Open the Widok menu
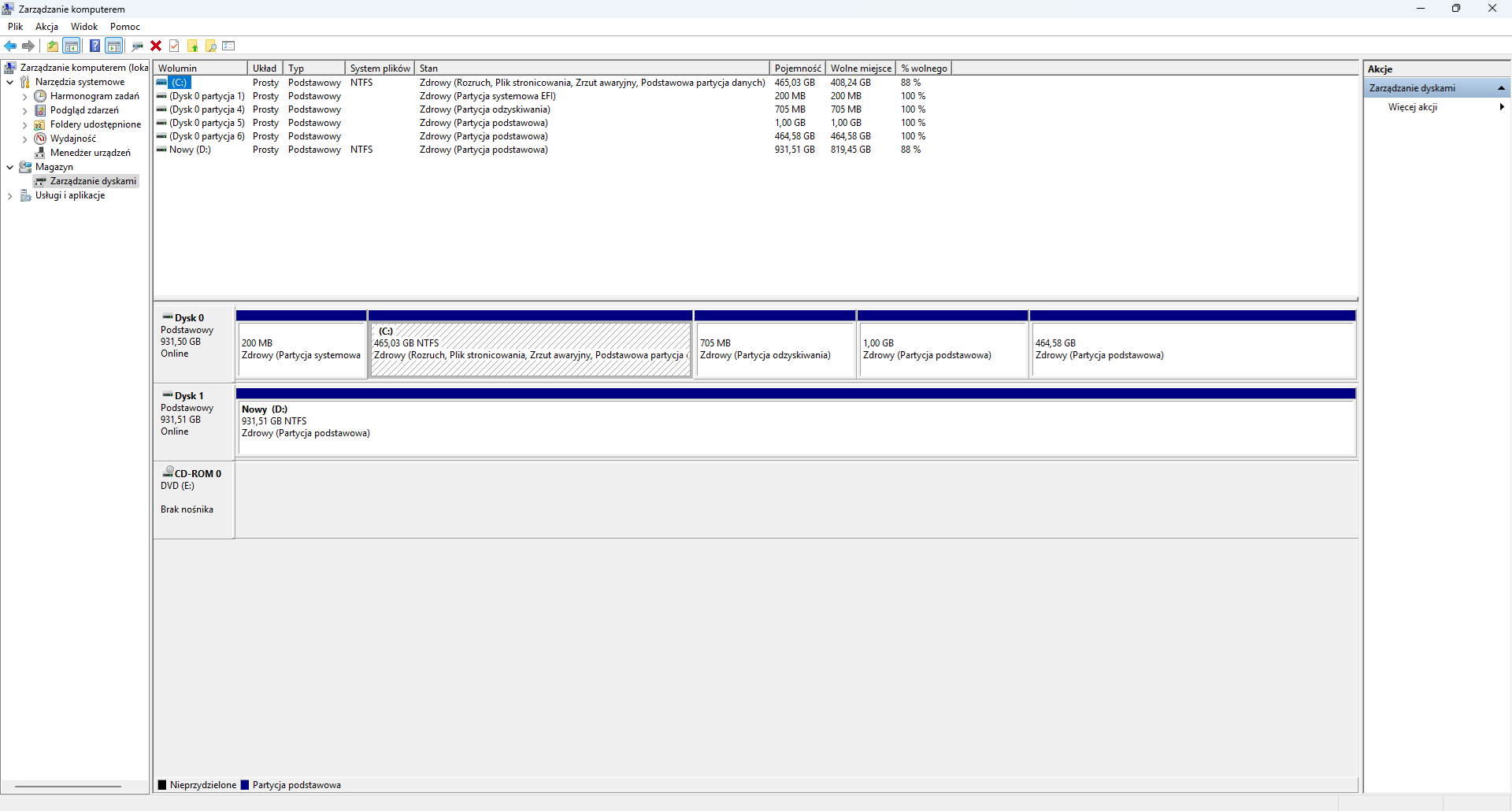Image resolution: width=1512 pixels, height=811 pixels. (84, 27)
